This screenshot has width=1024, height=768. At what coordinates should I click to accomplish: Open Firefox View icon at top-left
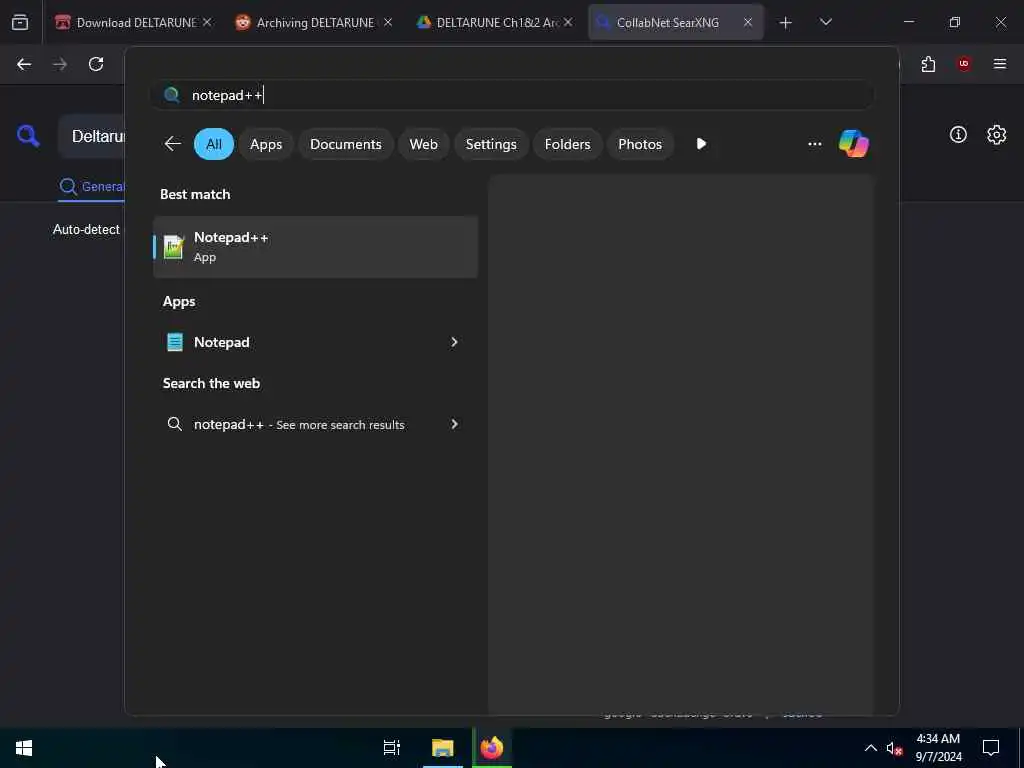[20, 22]
